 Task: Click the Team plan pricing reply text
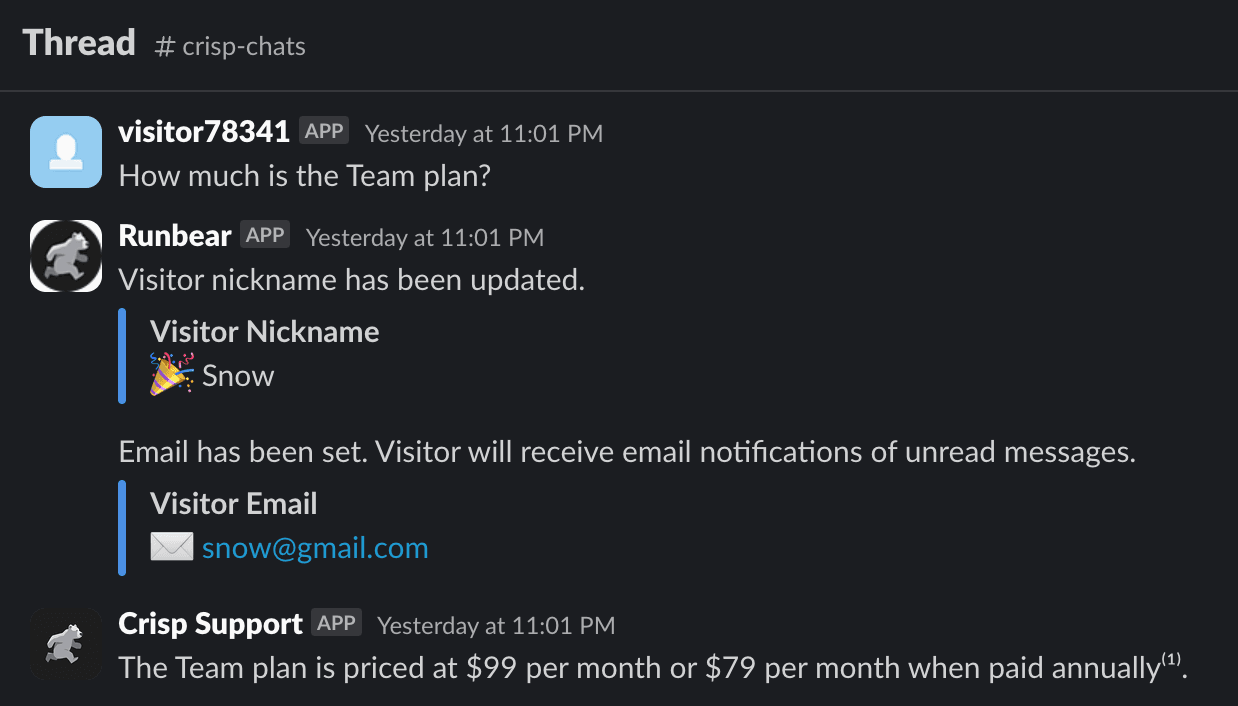click(638, 668)
